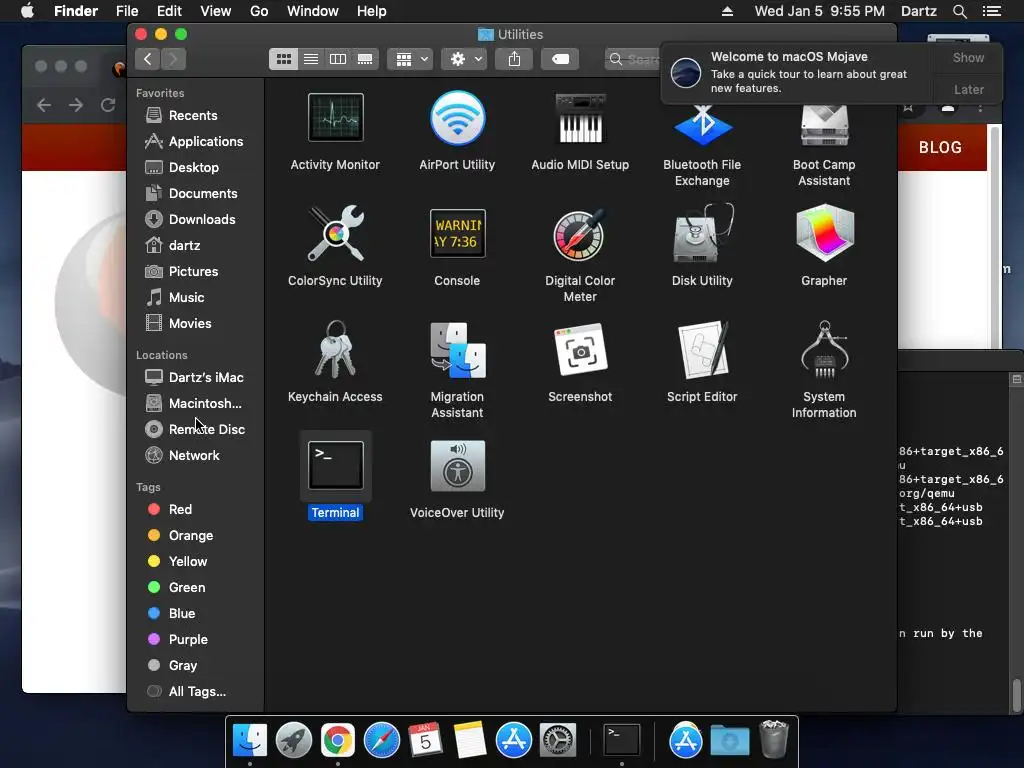Open the View menu

216,11
